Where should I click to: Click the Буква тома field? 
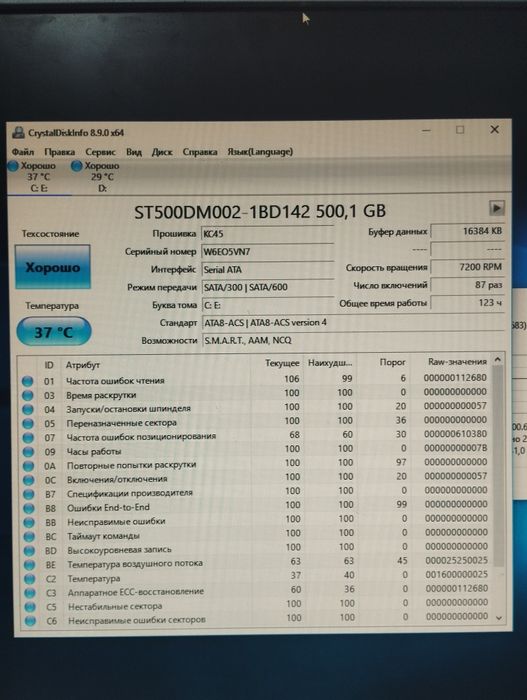(x=267, y=305)
